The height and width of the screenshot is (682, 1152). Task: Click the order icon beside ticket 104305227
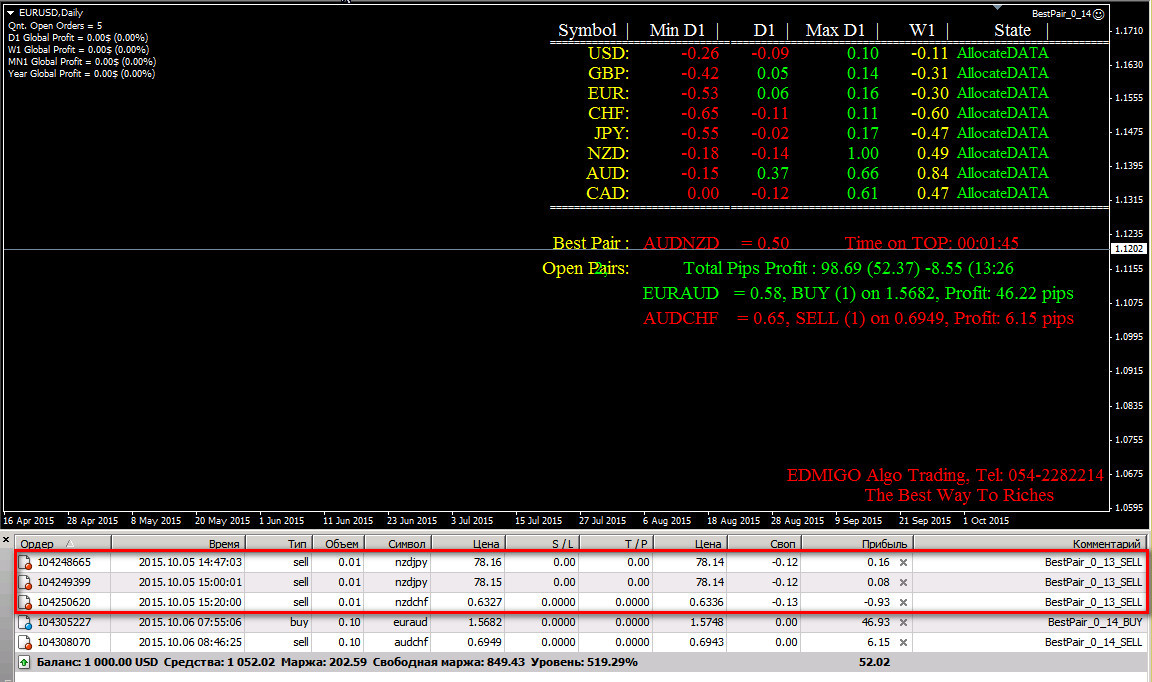coord(25,622)
